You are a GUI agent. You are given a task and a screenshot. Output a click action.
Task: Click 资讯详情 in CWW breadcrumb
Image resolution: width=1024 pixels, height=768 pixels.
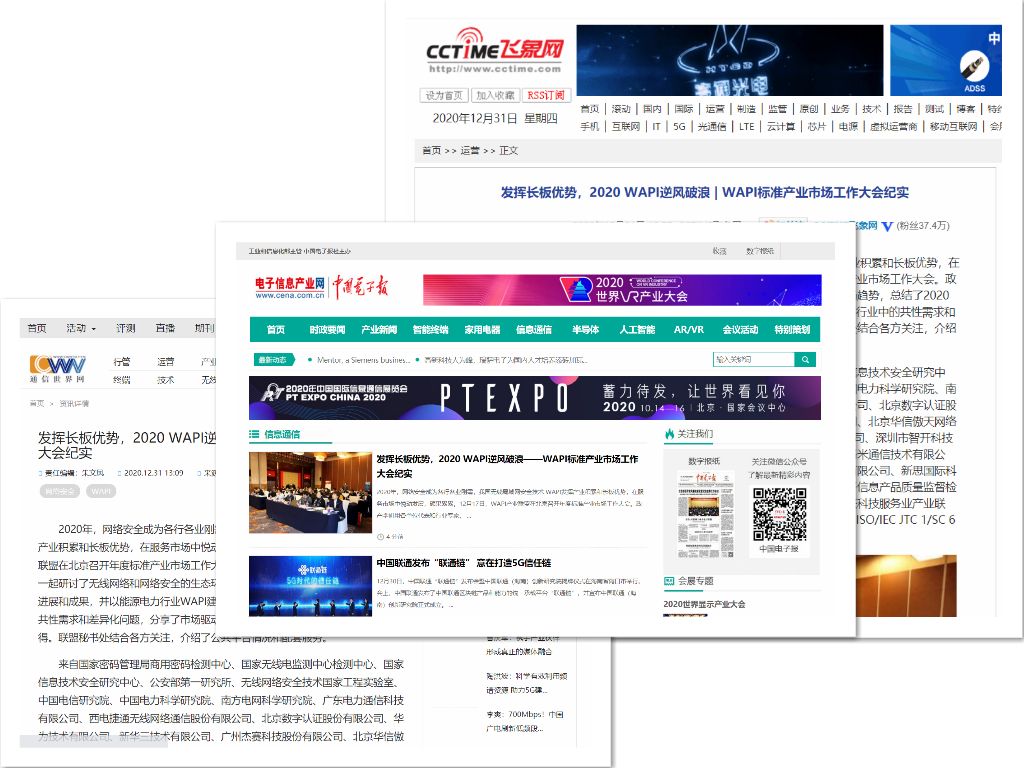click(x=74, y=404)
